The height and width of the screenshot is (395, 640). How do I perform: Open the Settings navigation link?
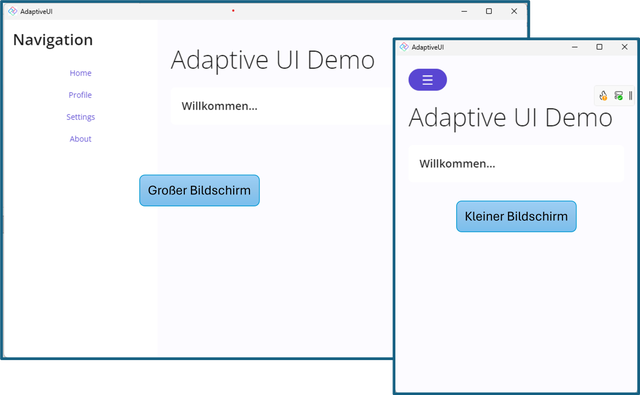80,117
